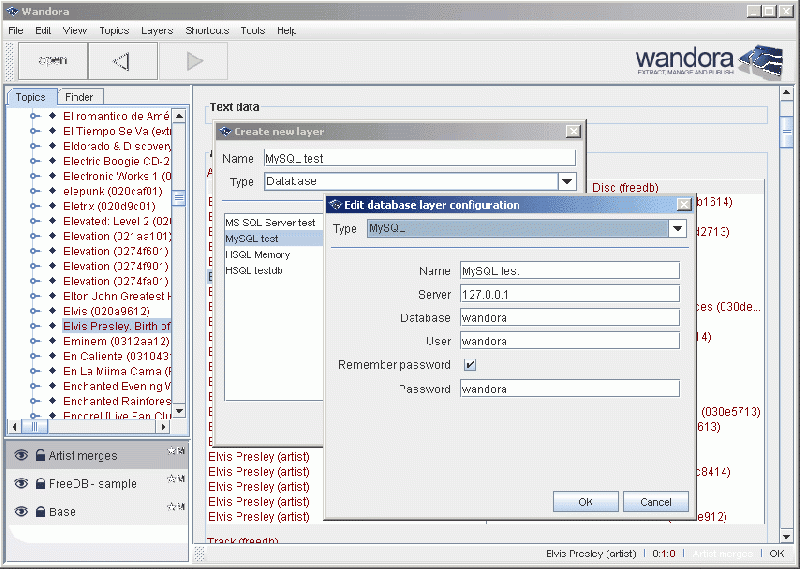Click the lock icon on Artist merges layer
This screenshot has height=569, width=800.
pyautogui.click(x=40, y=456)
